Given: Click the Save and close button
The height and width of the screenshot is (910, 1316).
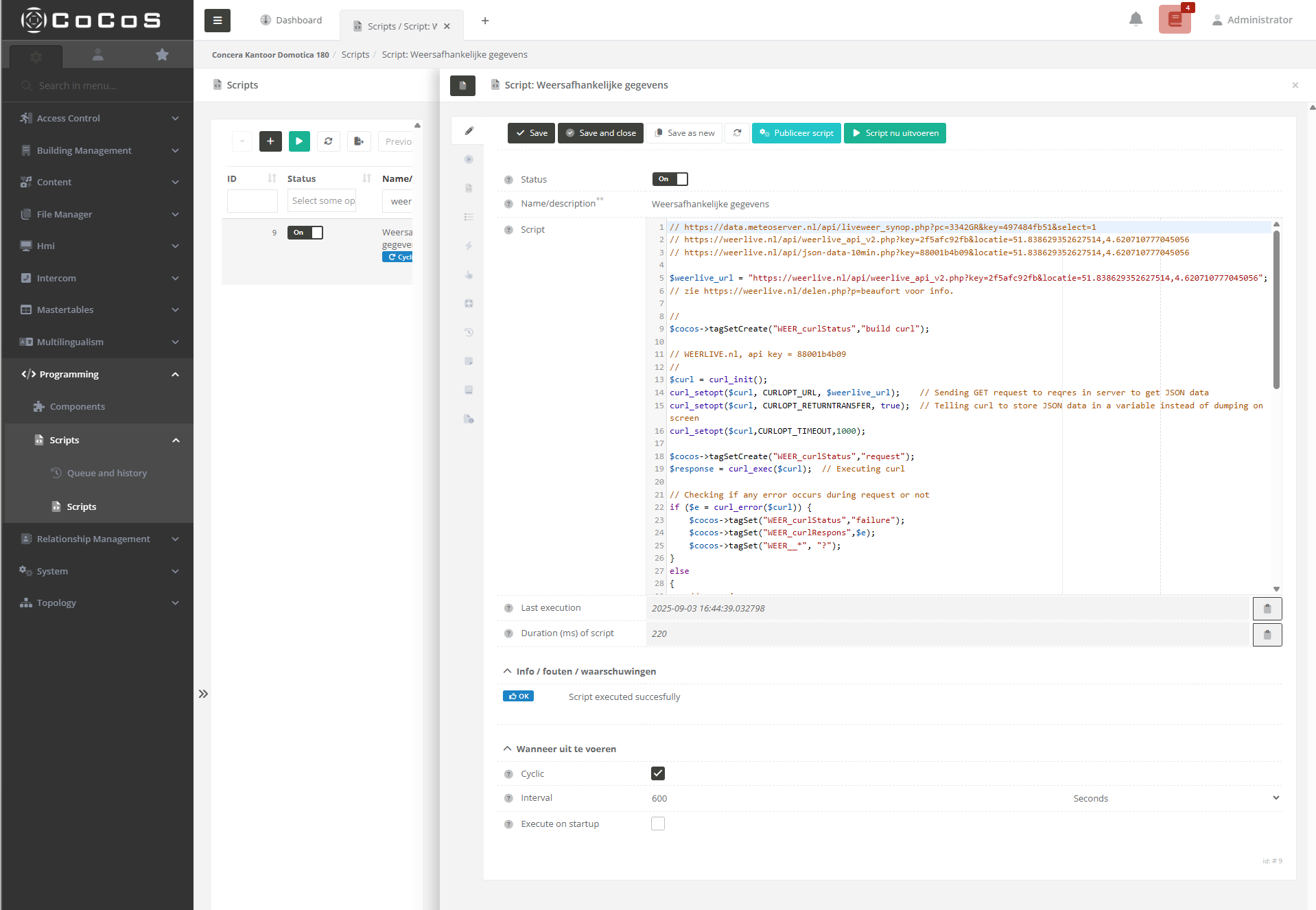Looking at the screenshot, I should tap(600, 133).
